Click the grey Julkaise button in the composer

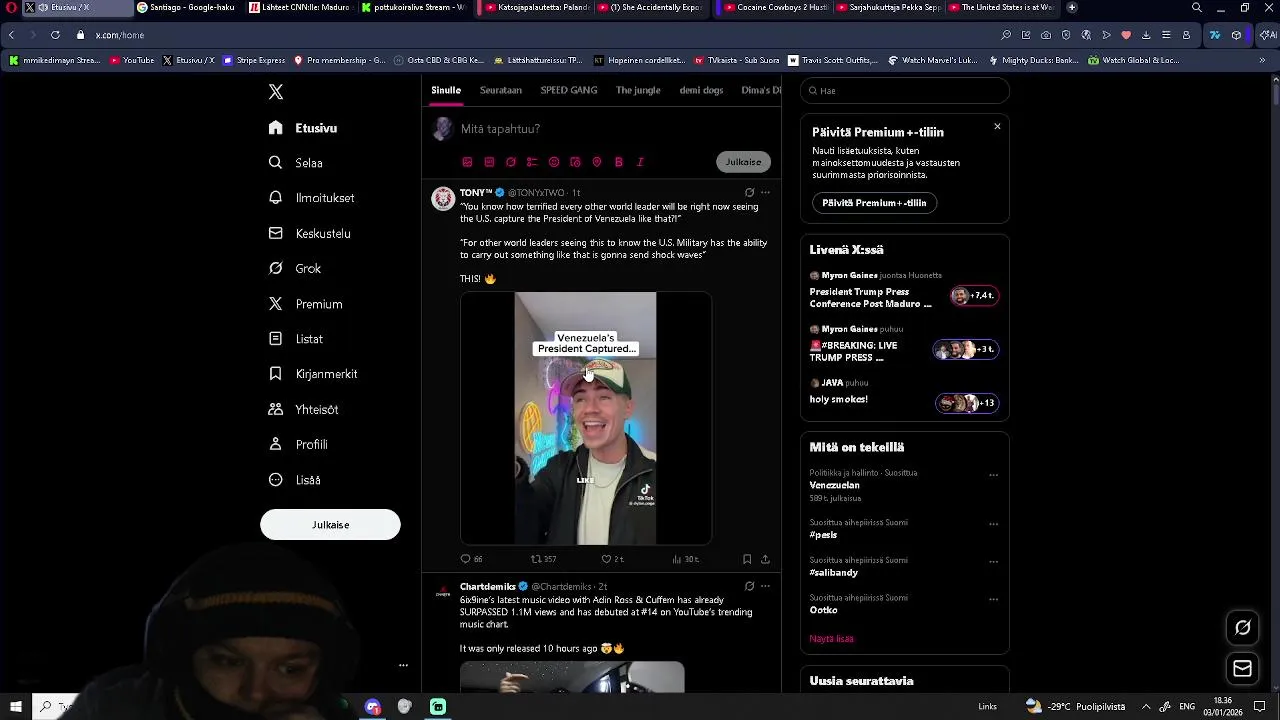743,162
